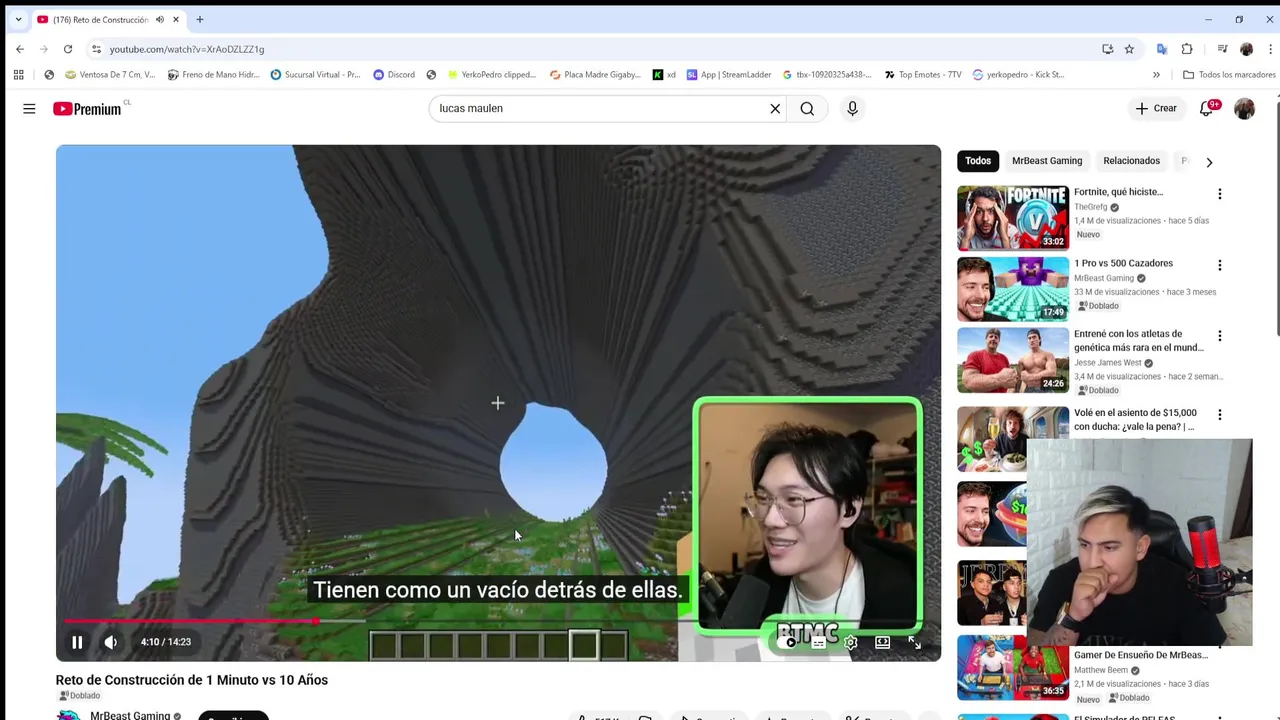This screenshot has height=720, width=1280.
Task: Enter fullscreen mode
Action: [x=914, y=642]
